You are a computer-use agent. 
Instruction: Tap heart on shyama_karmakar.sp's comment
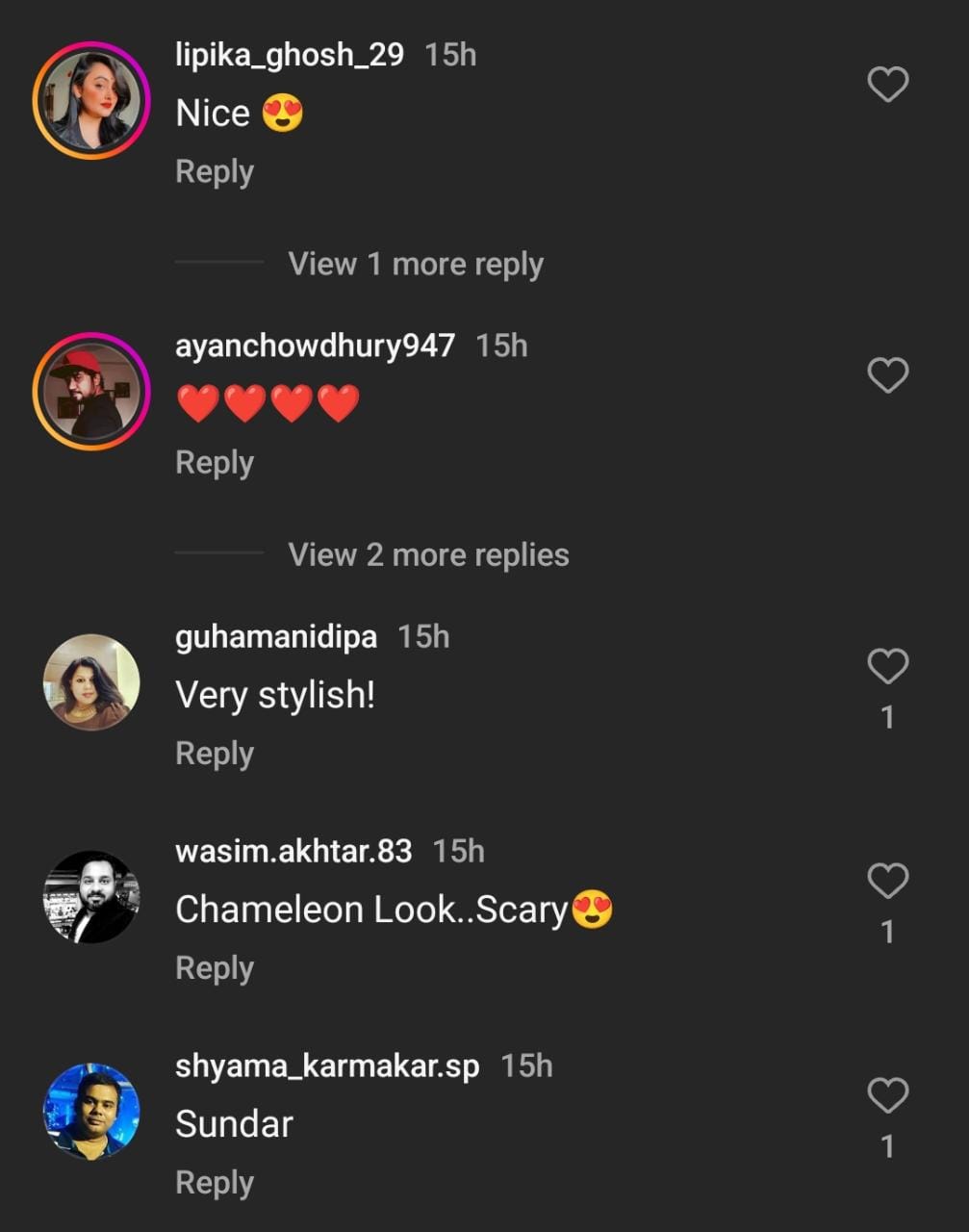pos(887,1095)
